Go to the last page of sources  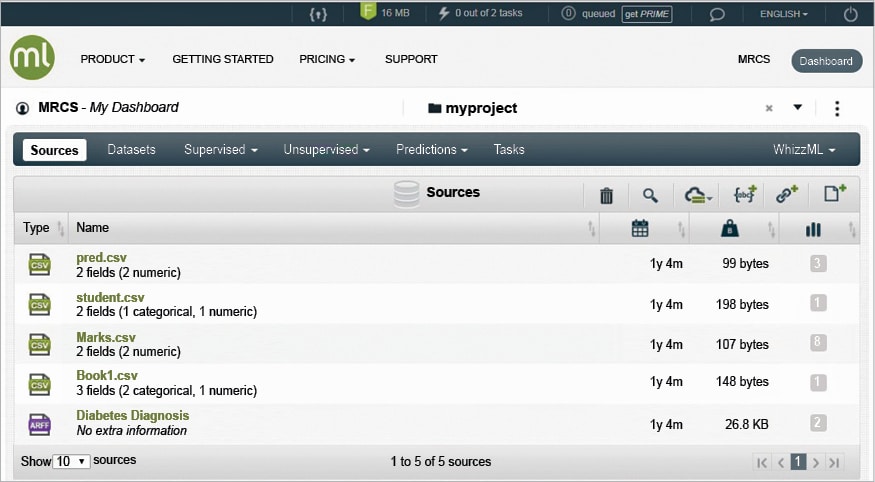point(834,462)
